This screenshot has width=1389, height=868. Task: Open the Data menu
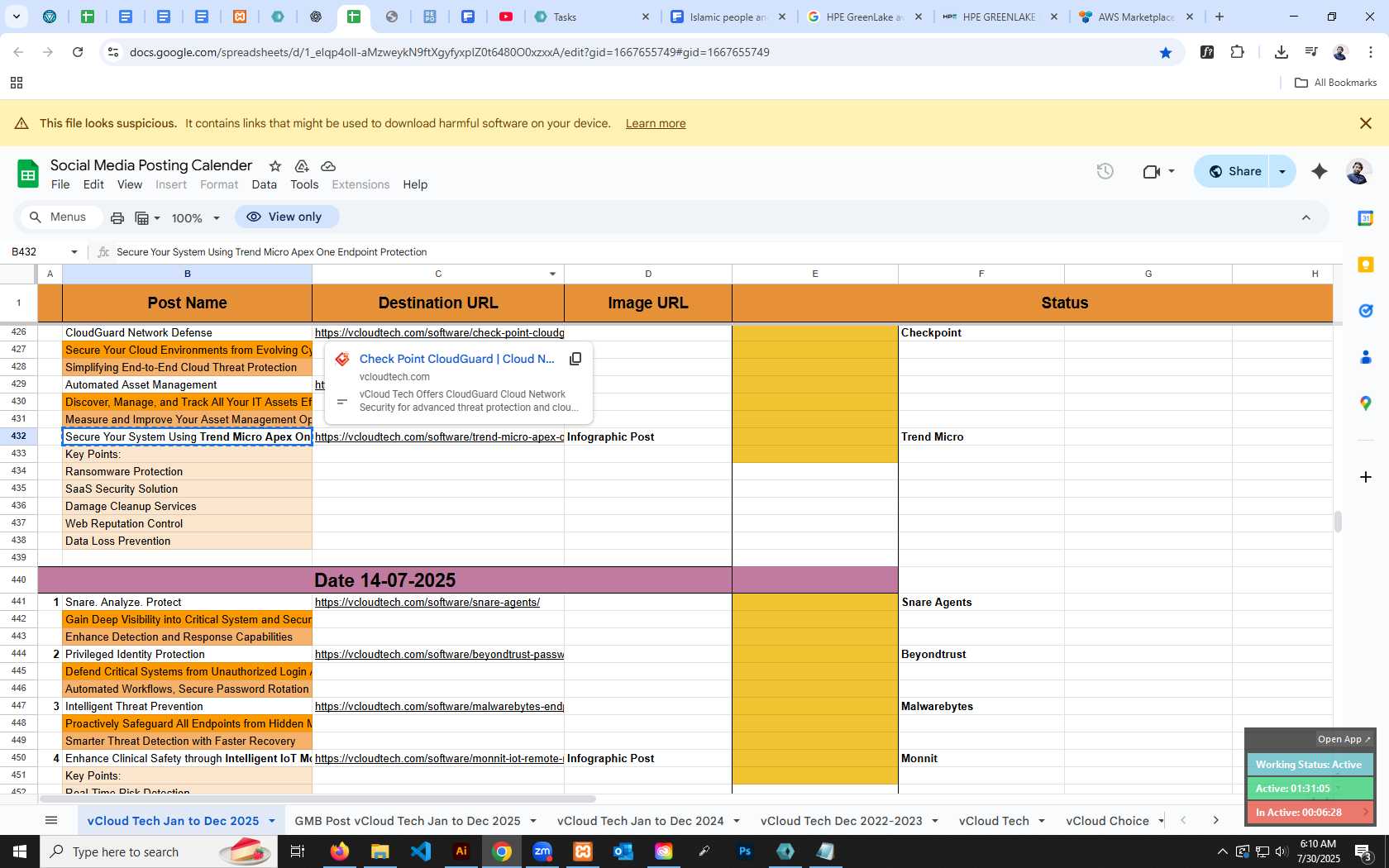click(265, 184)
